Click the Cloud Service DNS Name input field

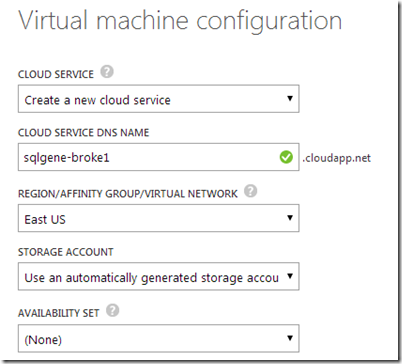159,157
